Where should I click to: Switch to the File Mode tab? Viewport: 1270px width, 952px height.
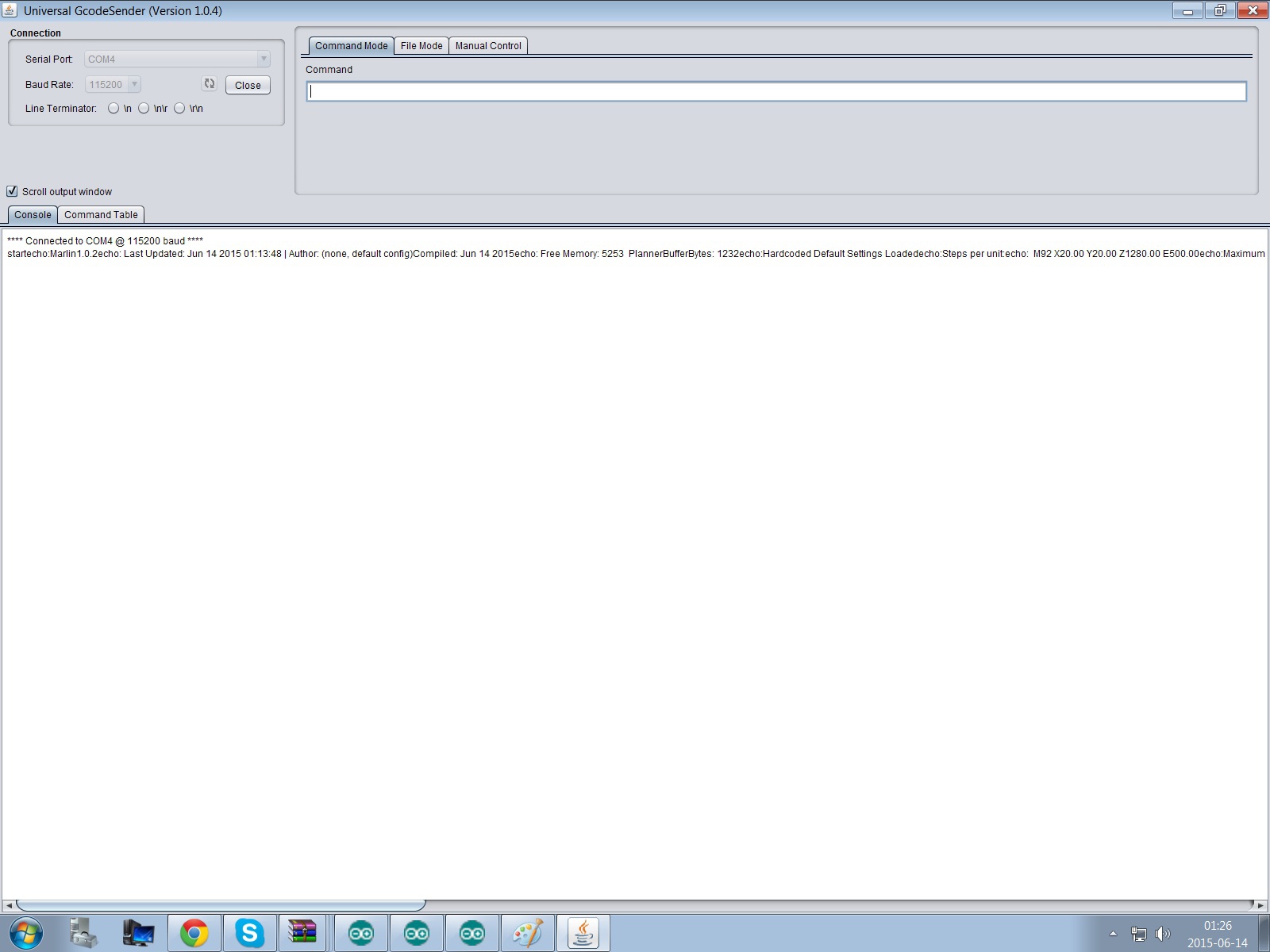[421, 46]
